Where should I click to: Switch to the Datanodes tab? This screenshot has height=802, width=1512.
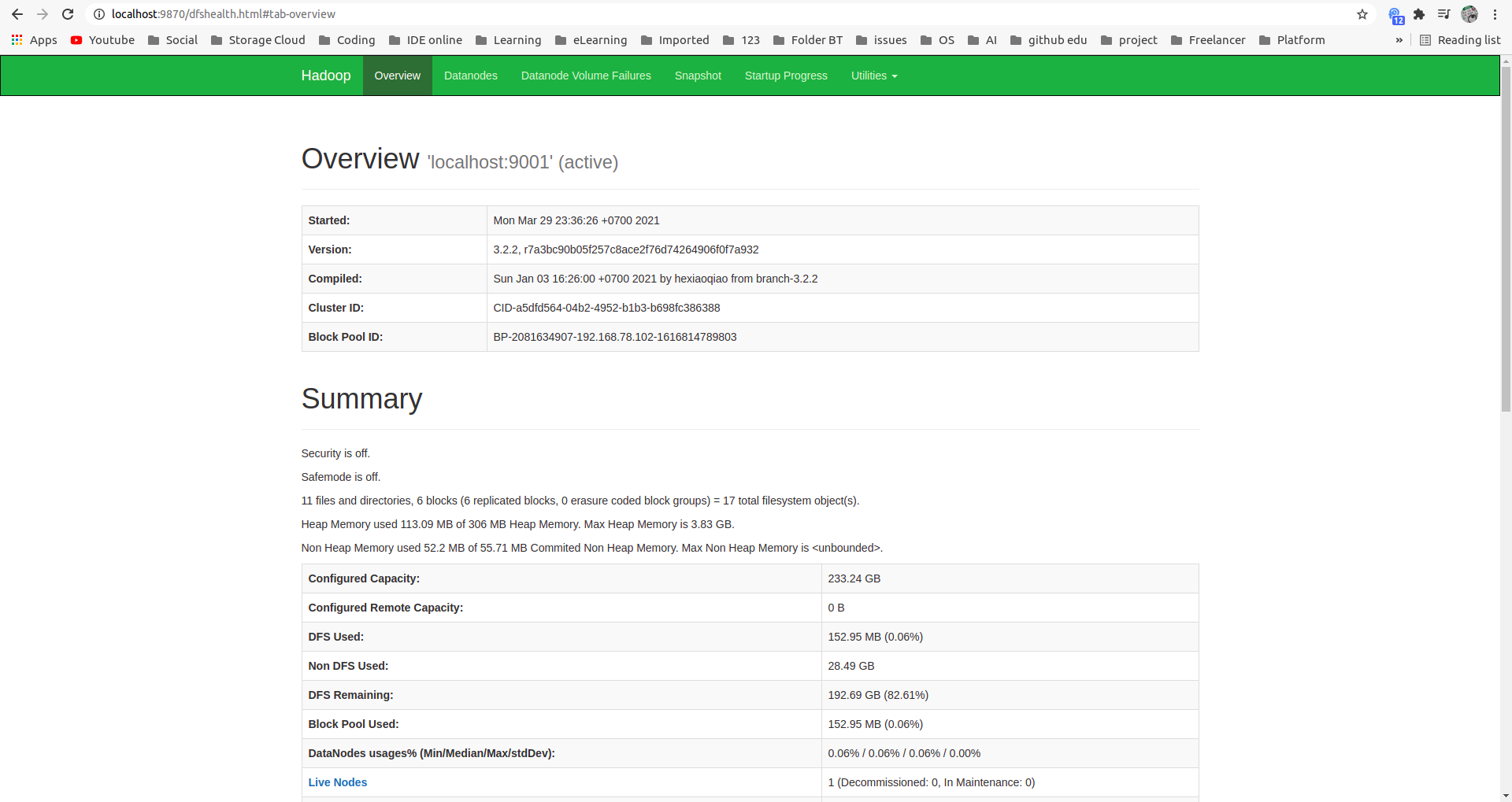(471, 76)
